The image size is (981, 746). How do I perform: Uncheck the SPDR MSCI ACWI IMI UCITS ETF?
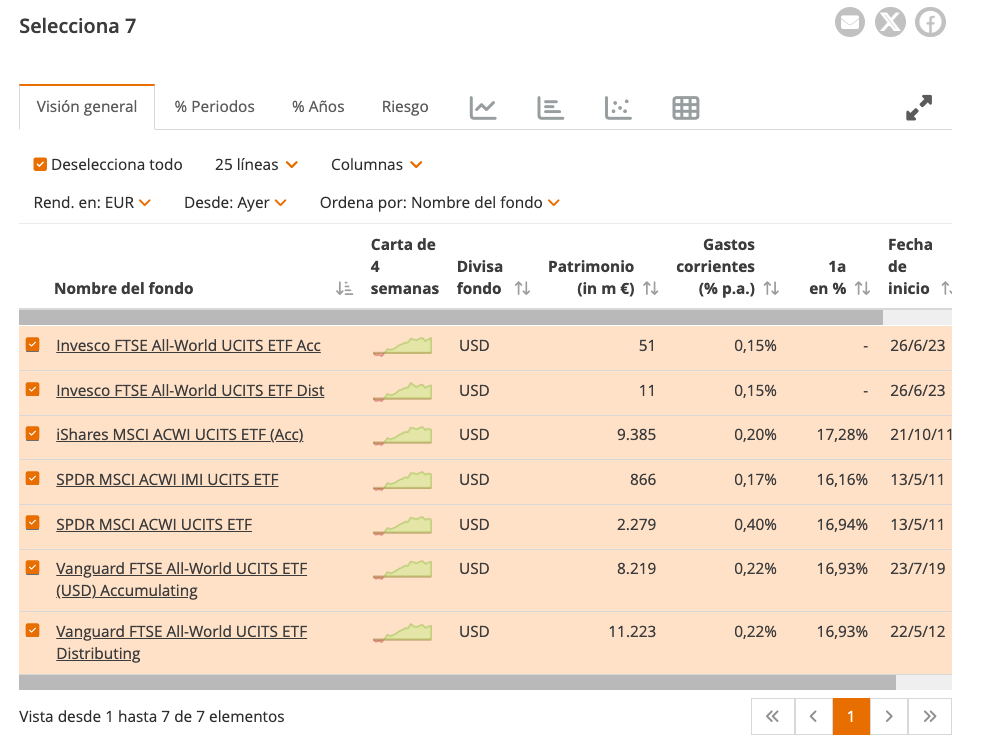click(x=32, y=479)
